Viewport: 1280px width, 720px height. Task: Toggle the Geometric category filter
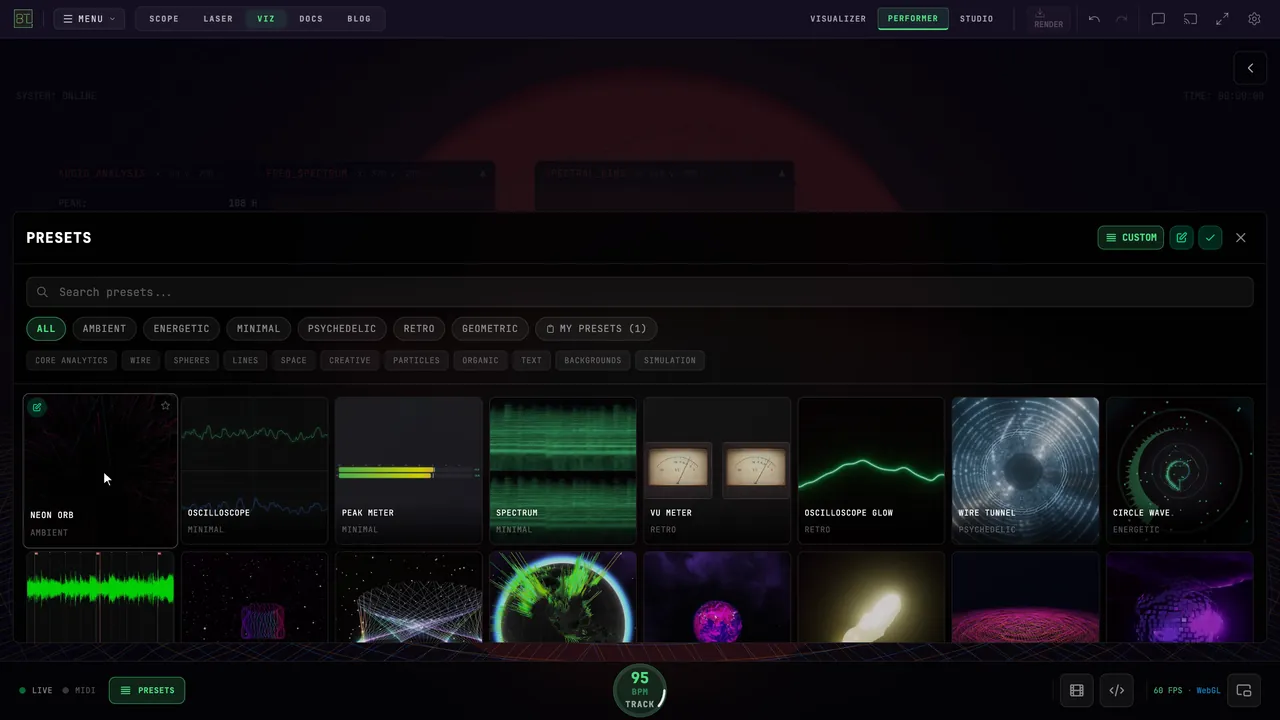490,328
